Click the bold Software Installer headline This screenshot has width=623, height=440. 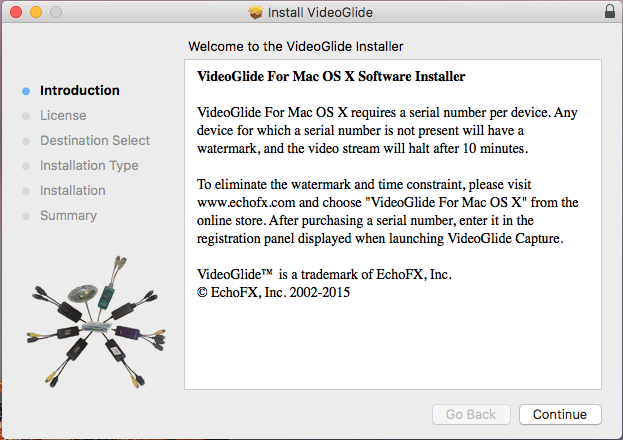(x=331, y=76)
